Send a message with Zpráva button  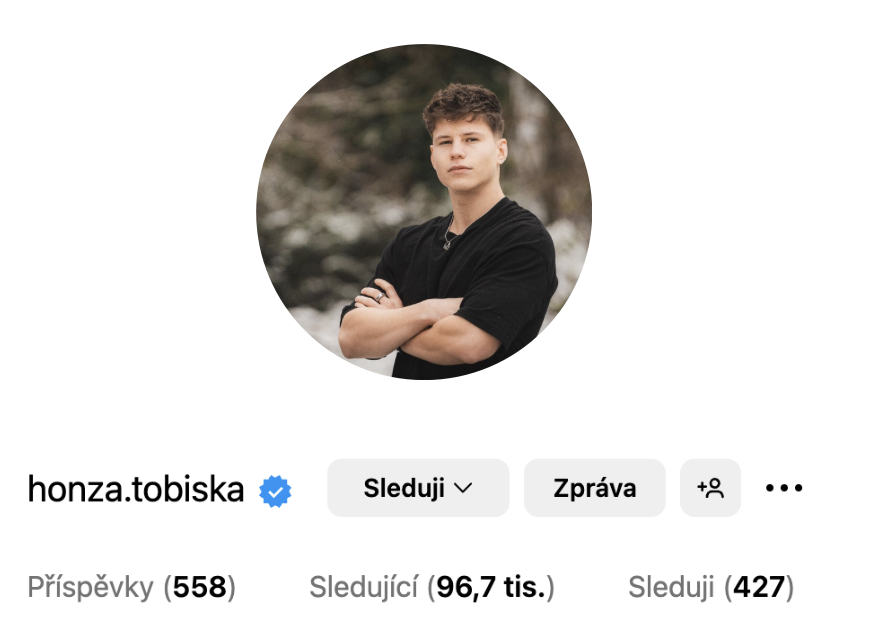pos(594,488)
